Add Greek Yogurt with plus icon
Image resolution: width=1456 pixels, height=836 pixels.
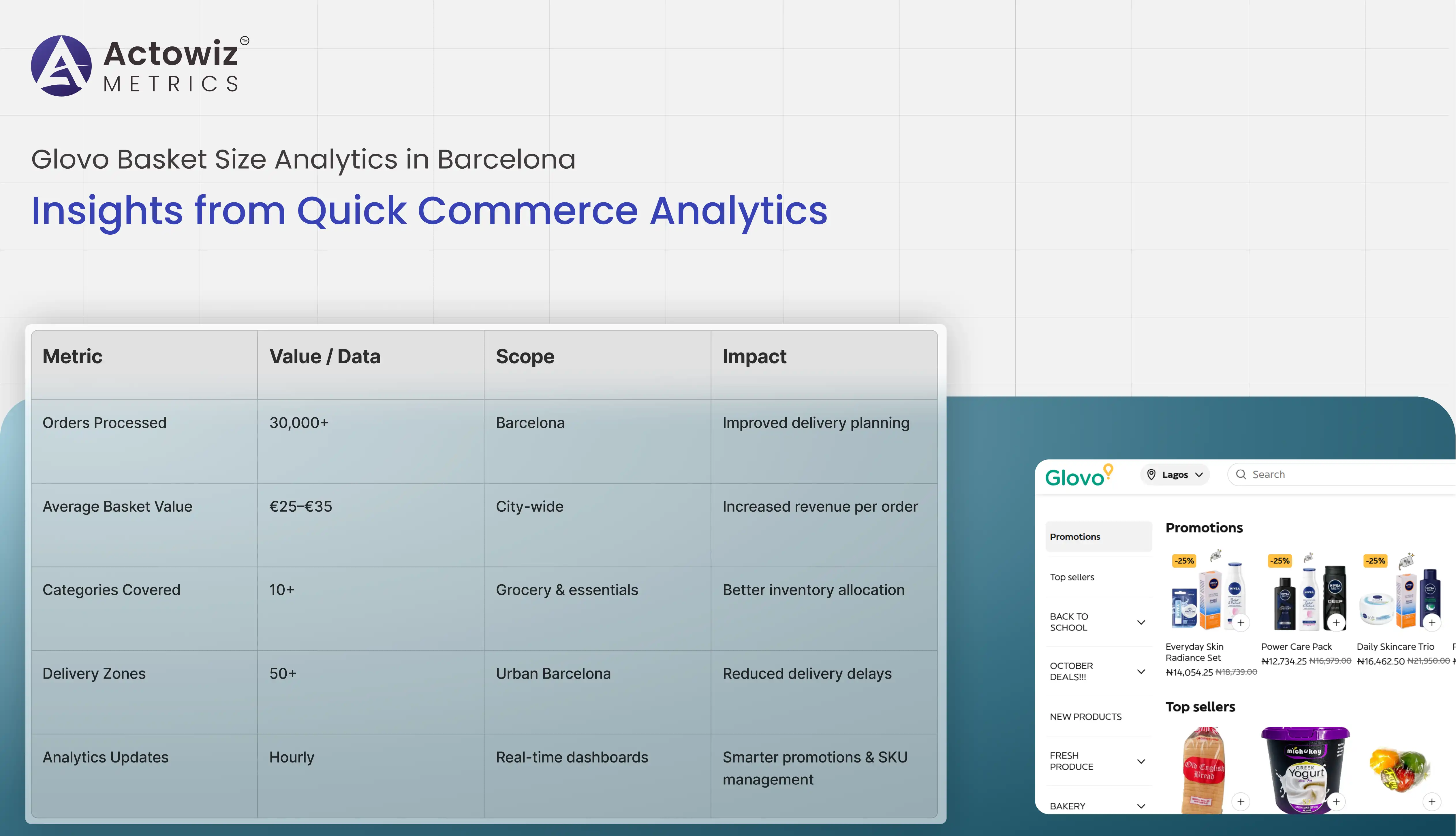coord(1337,801)
